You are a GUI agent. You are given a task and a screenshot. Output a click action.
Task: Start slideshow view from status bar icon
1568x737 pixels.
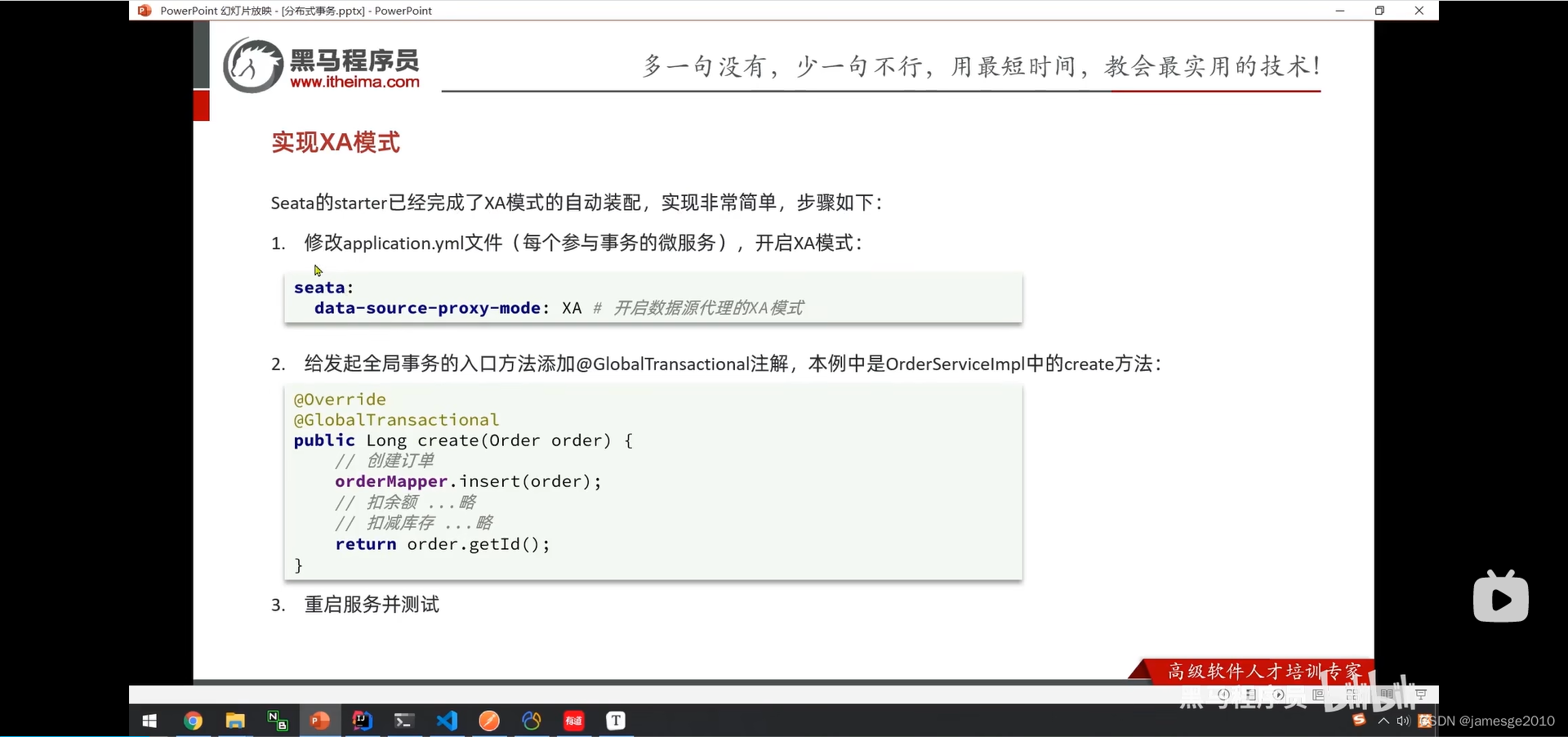[x=1421, y=695]
